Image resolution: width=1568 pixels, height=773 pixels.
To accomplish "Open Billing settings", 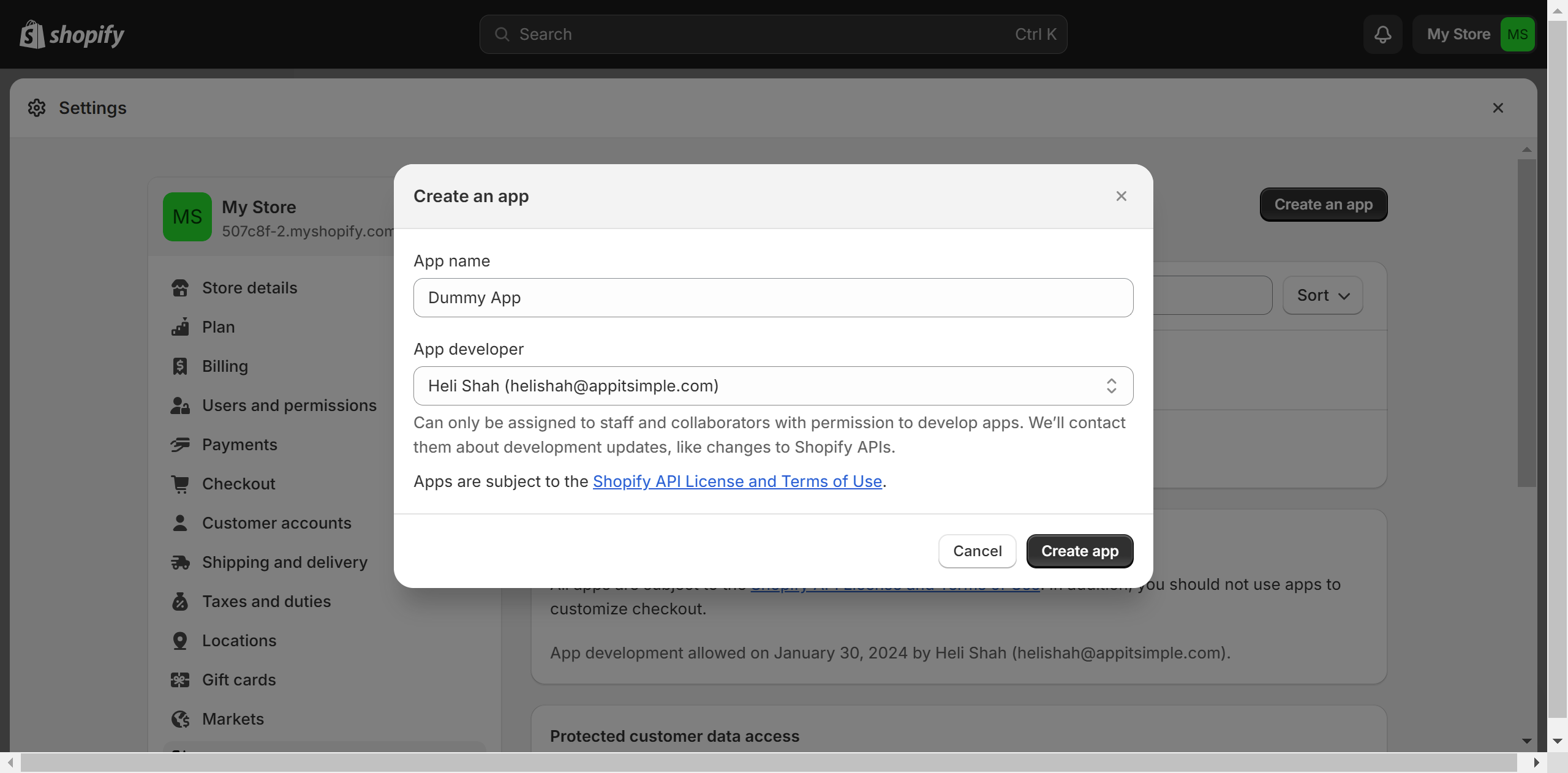I will coord(225,366).
